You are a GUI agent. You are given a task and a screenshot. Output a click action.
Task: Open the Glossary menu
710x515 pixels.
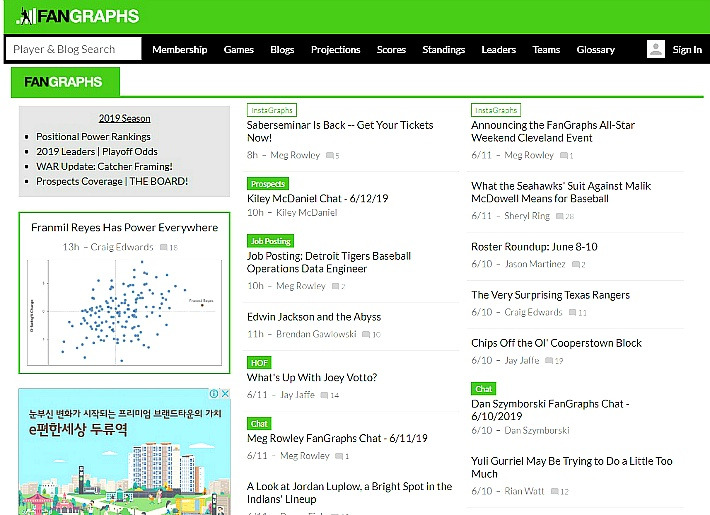[595, 49]
